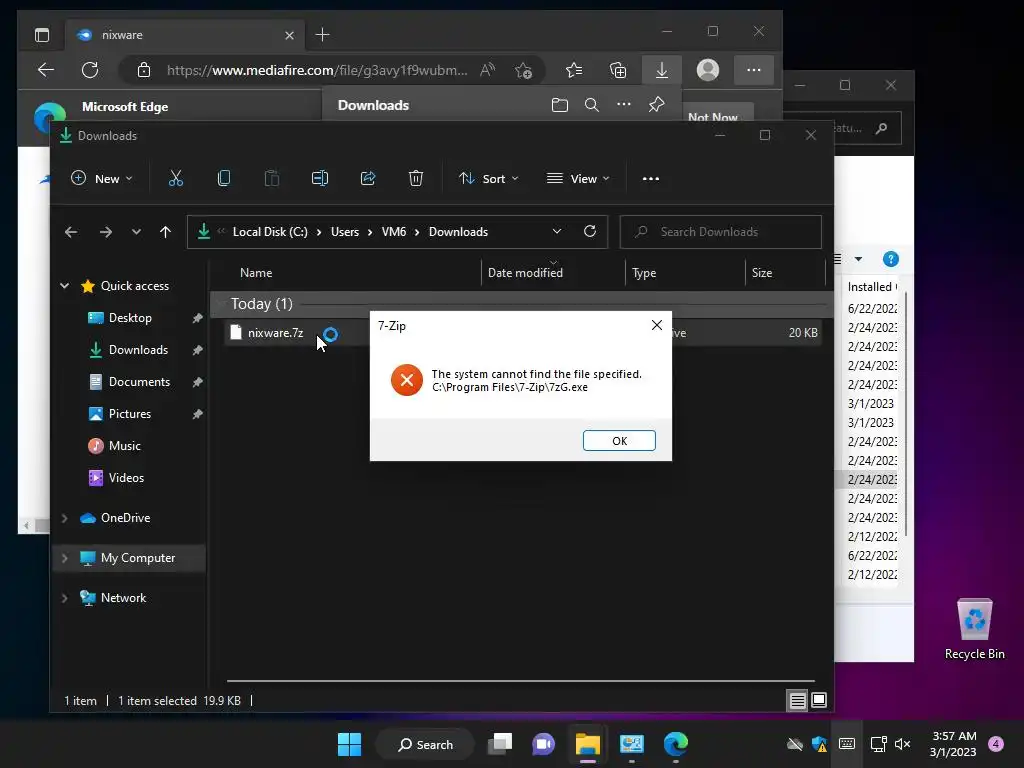Viewport: 1024px width, 768px height.
Task: Sort by Date modified column header
Action: pyautogui.click(x=525, y=273)
